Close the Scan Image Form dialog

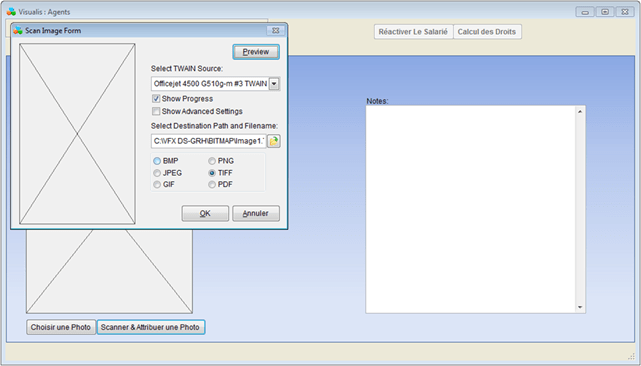[276, 31]
